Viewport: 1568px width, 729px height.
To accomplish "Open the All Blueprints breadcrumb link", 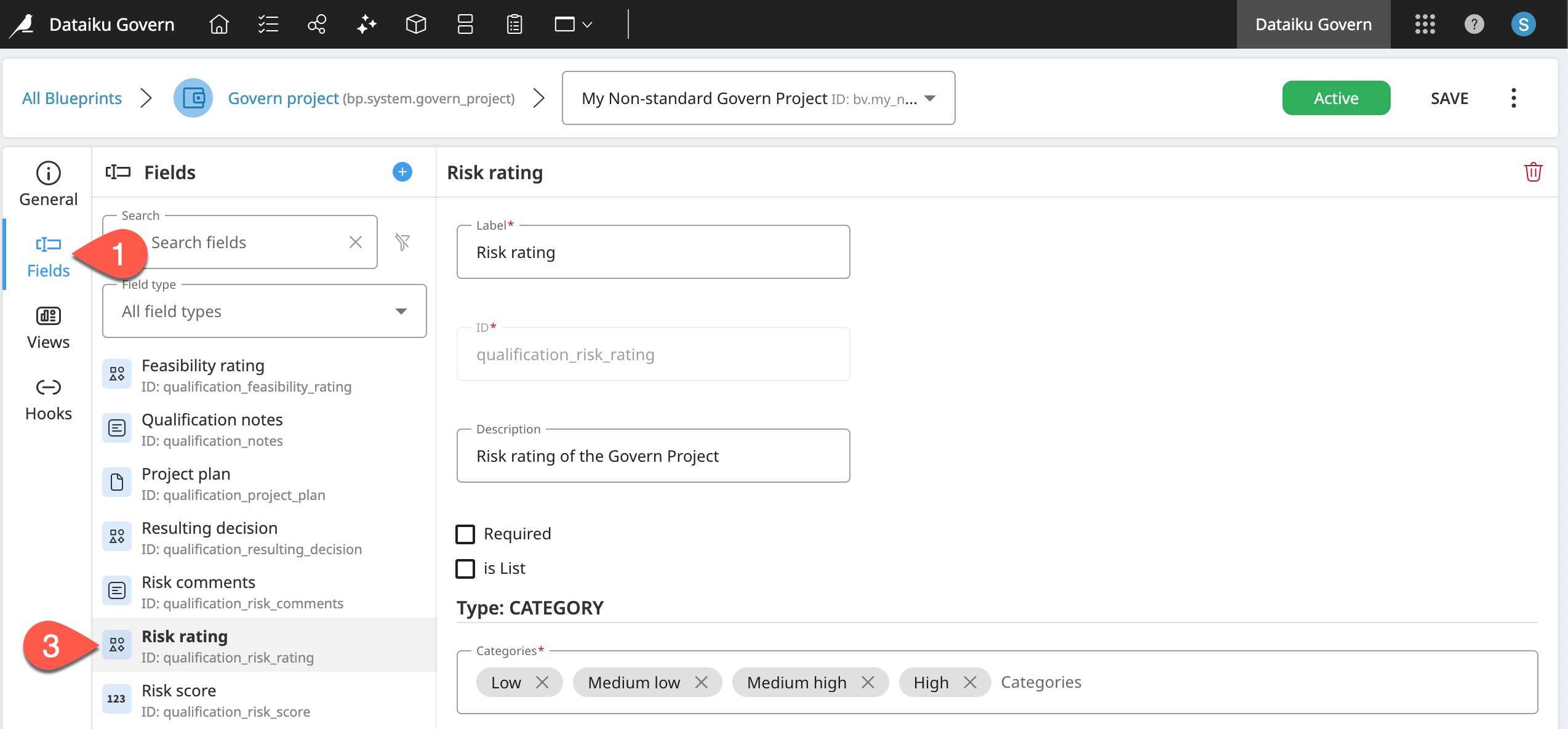I will [x=71, y=98].
